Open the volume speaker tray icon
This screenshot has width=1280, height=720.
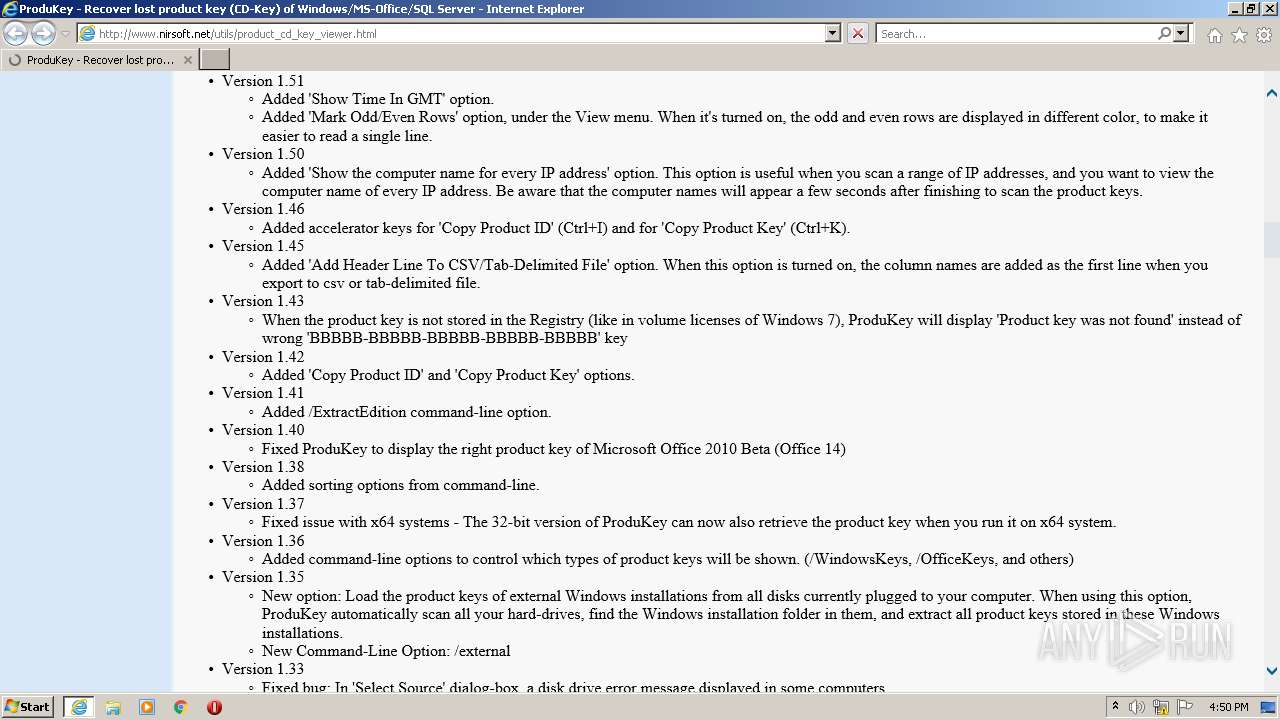[x=1137, y=707]
